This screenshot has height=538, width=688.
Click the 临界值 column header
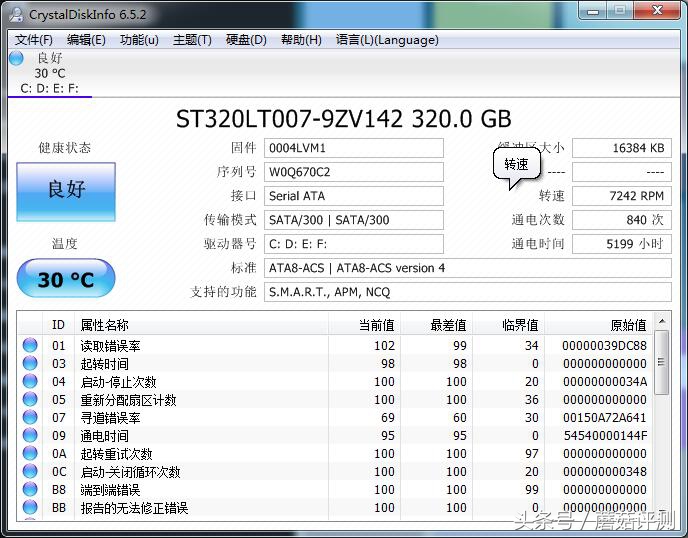coord(508,325)
